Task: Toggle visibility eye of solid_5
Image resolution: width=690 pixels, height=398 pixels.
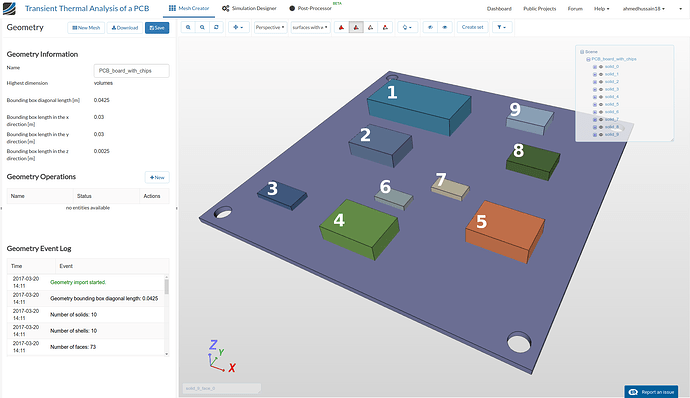Action: click(x=601, y=105)
